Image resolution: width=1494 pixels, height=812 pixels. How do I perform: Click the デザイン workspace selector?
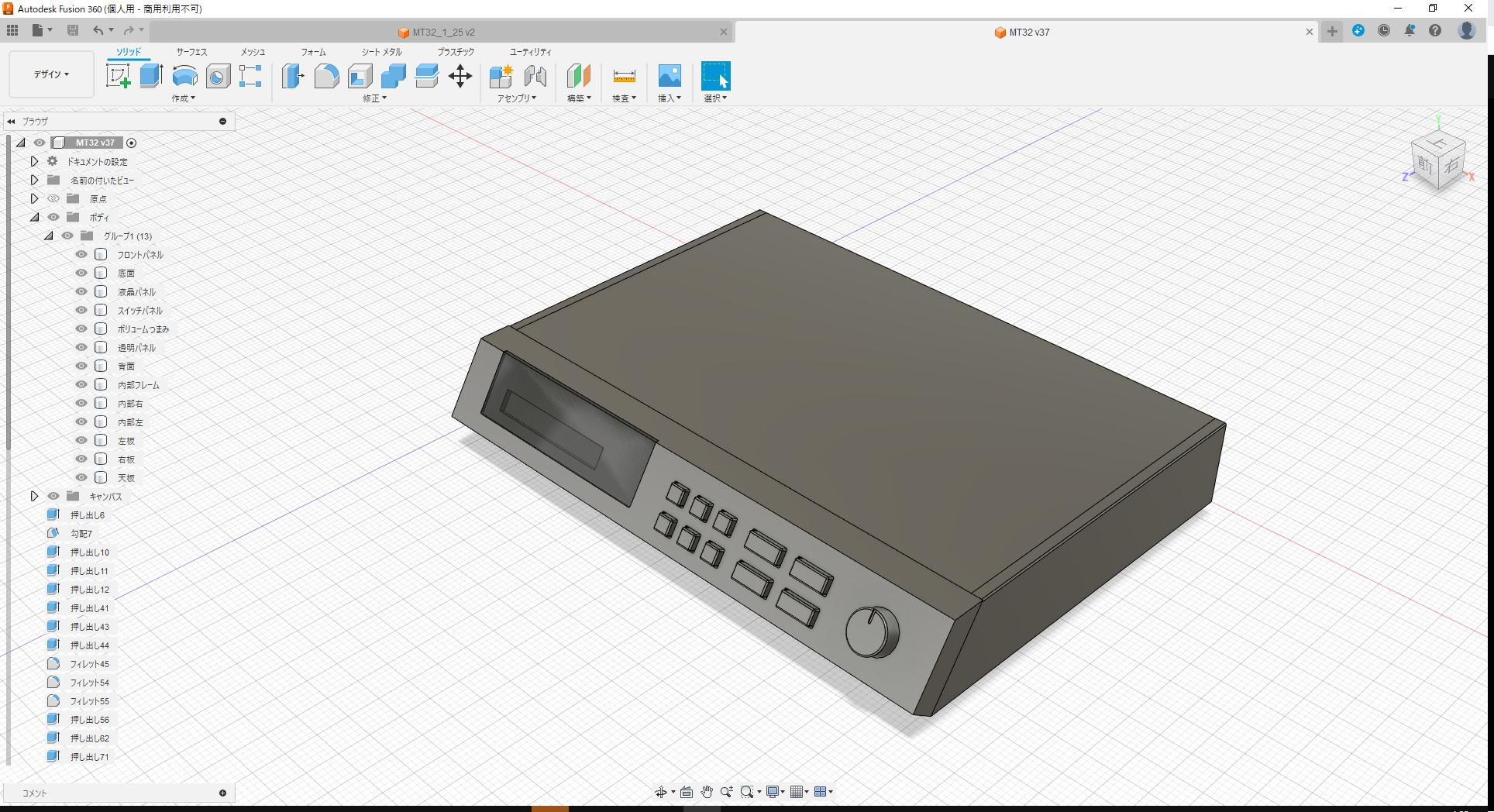click(x=49, y=74)
